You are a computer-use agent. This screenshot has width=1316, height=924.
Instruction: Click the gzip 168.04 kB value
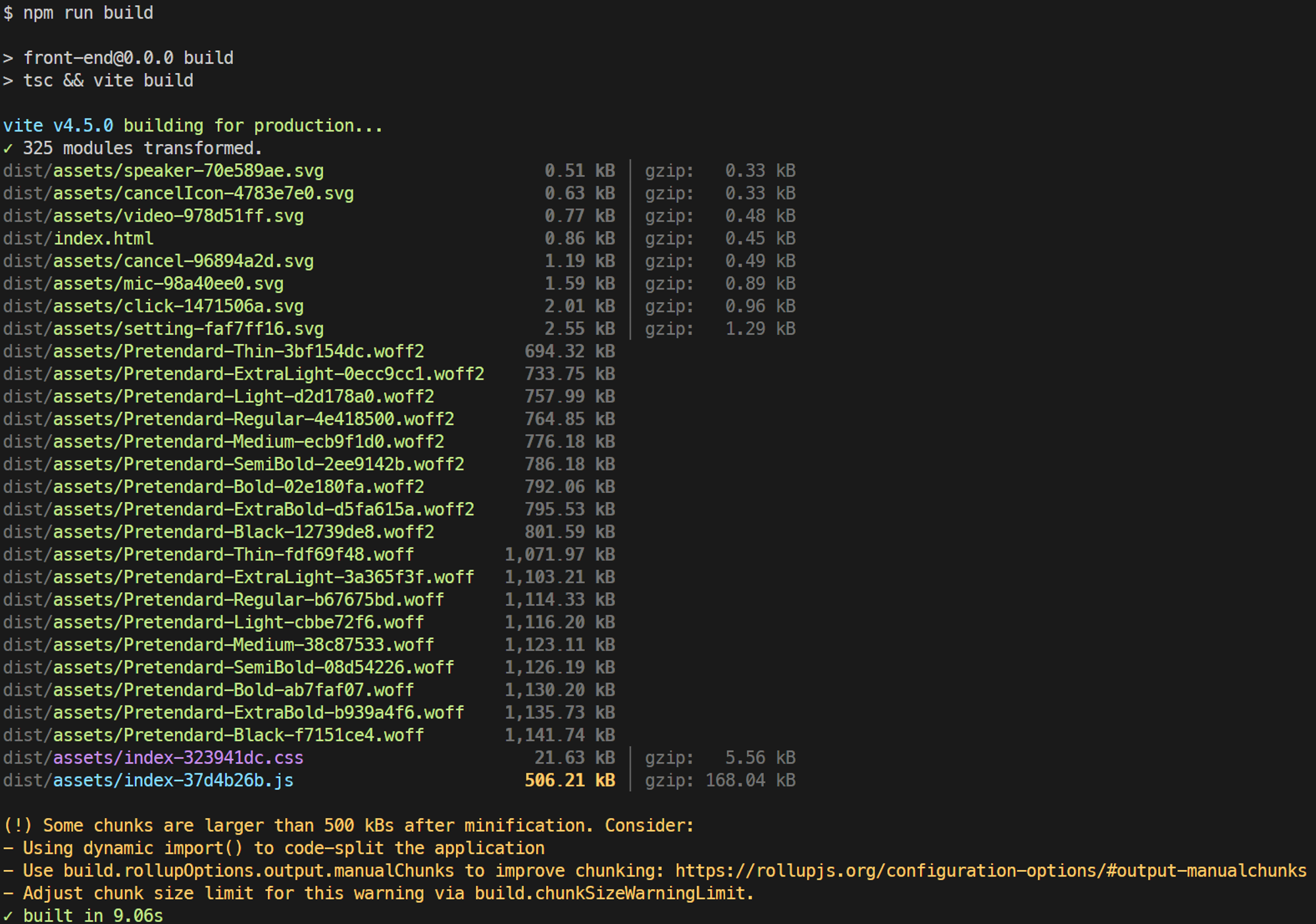(749, 781)
